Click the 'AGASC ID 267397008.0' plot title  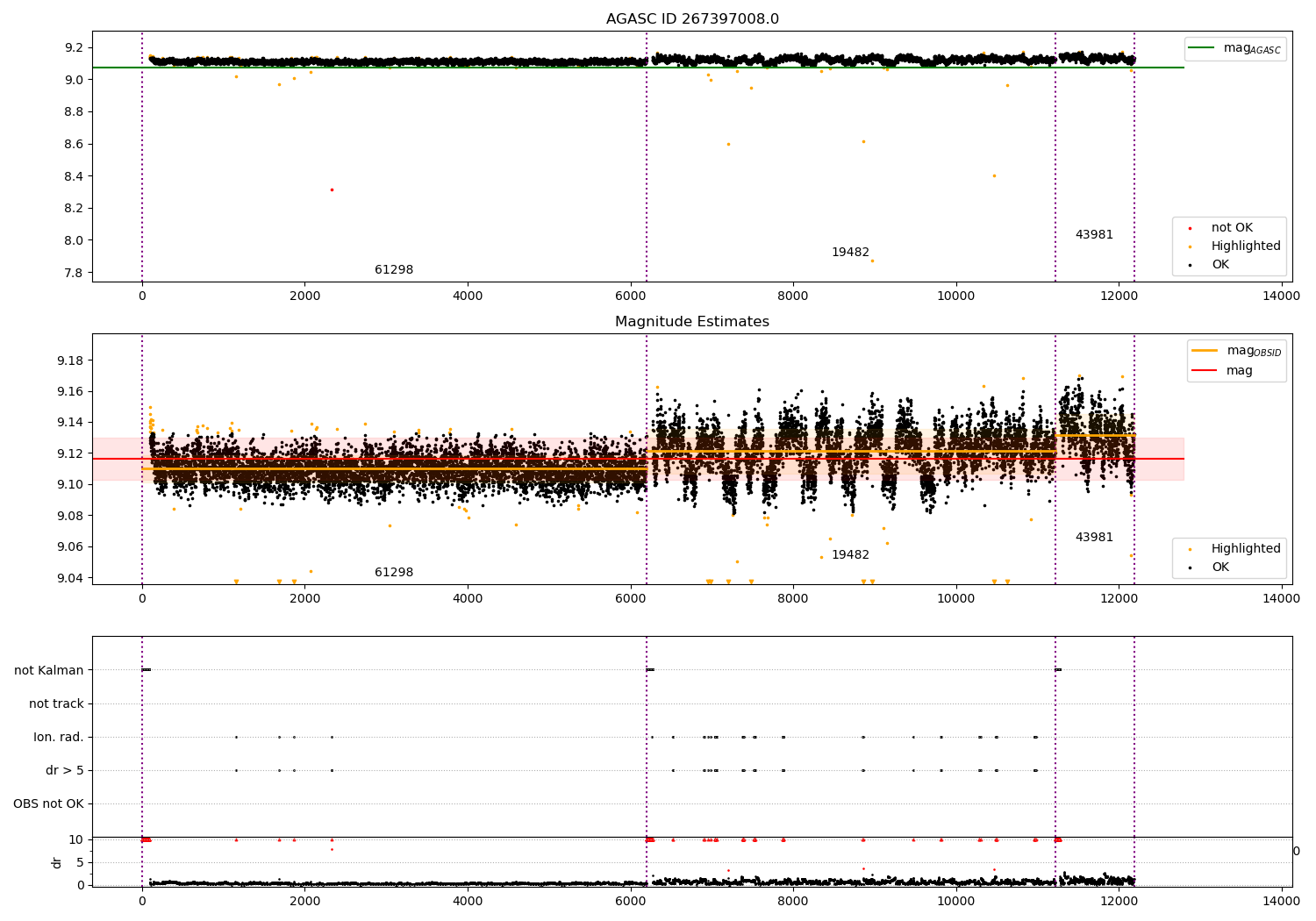click(x=692, y=19)
